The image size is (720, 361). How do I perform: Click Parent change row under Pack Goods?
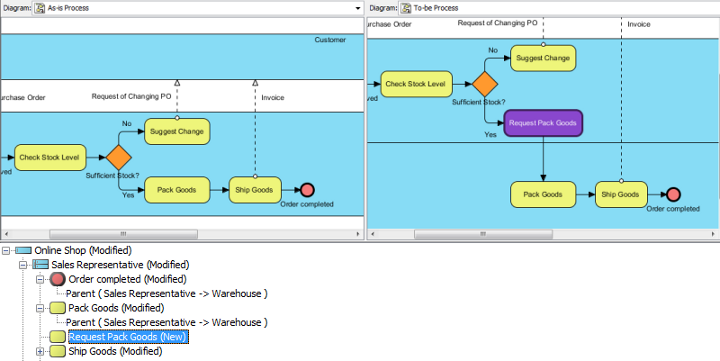point(167,322)
